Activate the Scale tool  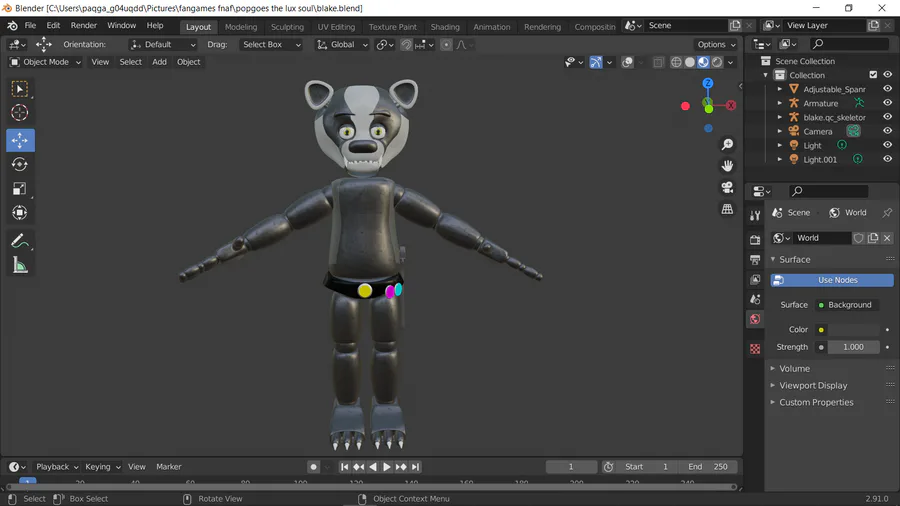click(x=20, y=189)
